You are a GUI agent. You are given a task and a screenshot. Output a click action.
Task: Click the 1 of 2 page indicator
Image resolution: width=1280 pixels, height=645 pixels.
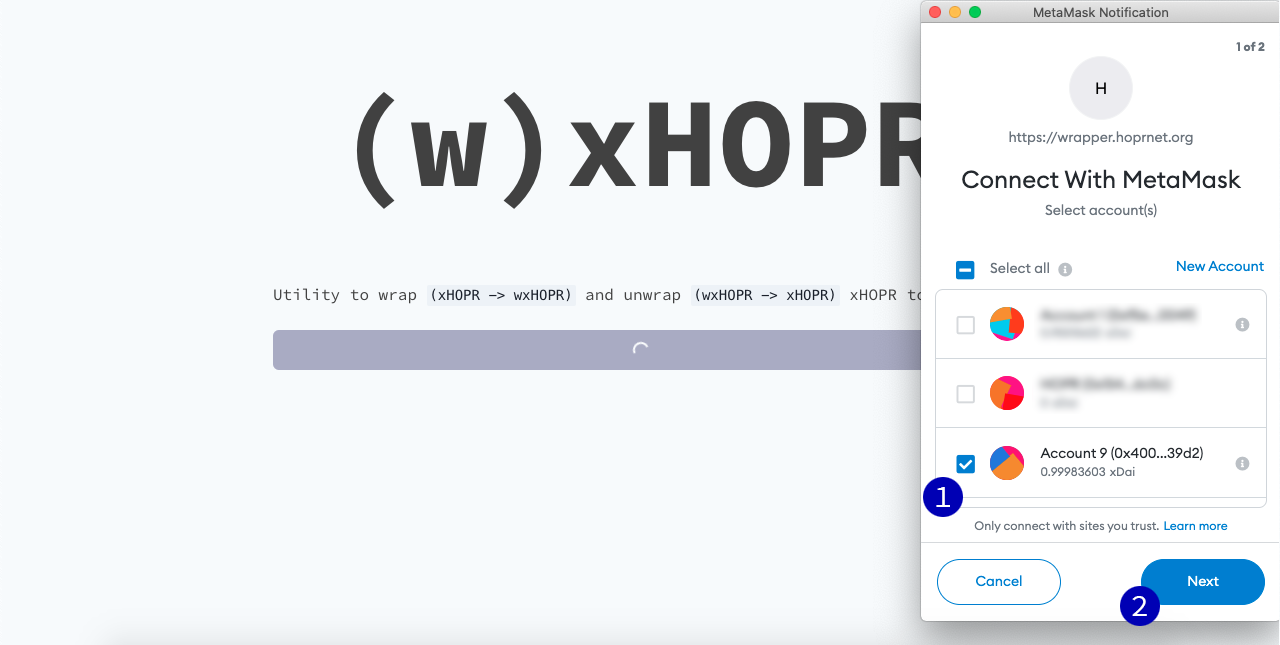1250,47
